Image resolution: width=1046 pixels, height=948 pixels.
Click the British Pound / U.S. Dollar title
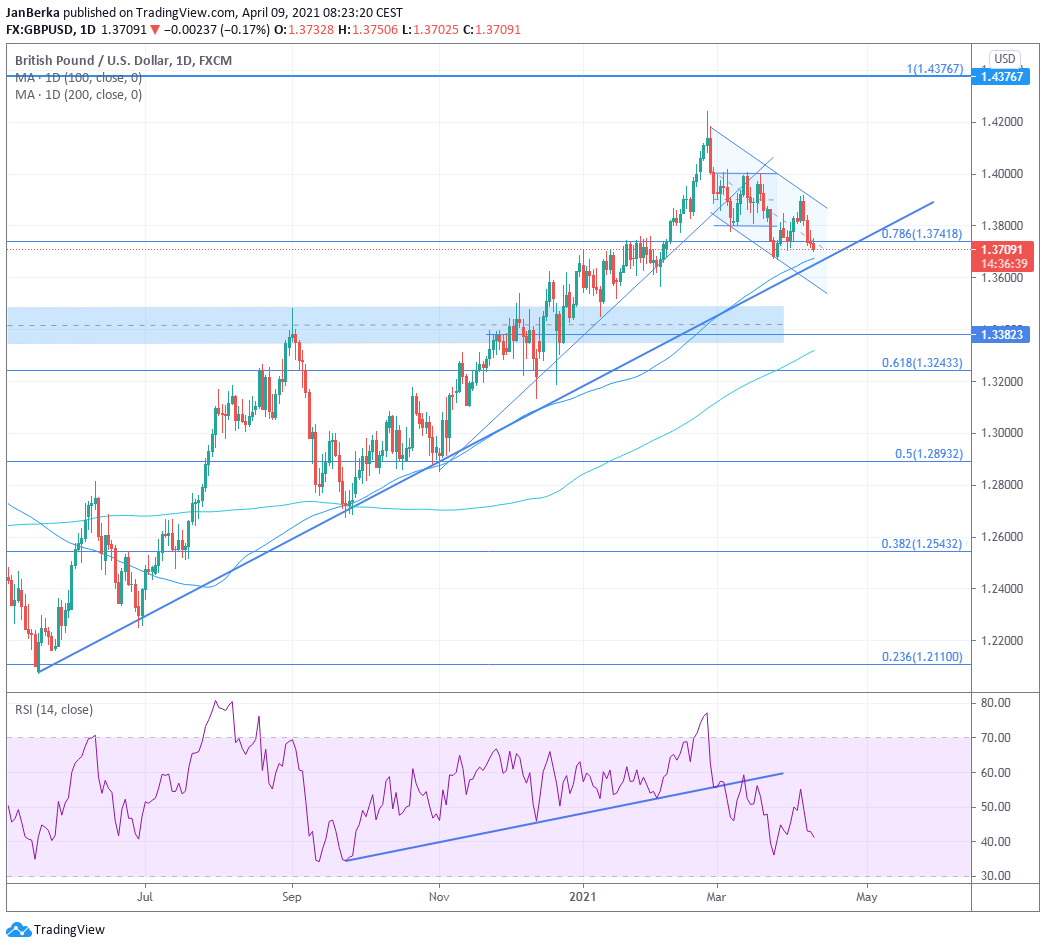pyautogui.click(x=123, y=61)
